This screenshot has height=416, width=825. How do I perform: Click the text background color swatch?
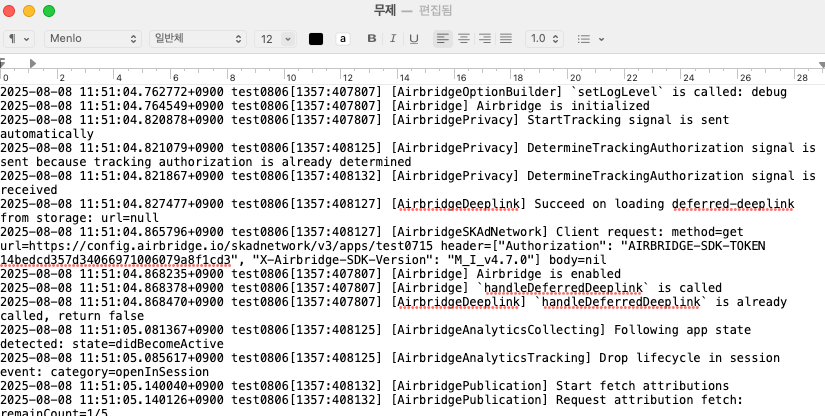pos(343,39)
